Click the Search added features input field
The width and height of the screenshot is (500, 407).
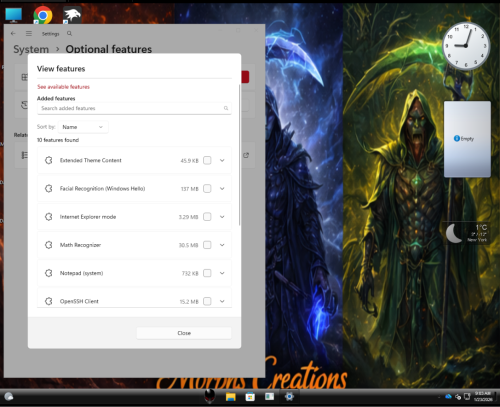click(134, 108)
